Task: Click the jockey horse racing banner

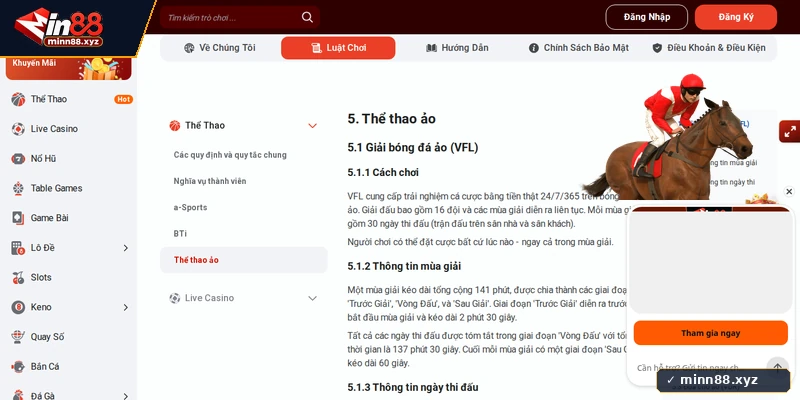Action: (x=668, y=138)
